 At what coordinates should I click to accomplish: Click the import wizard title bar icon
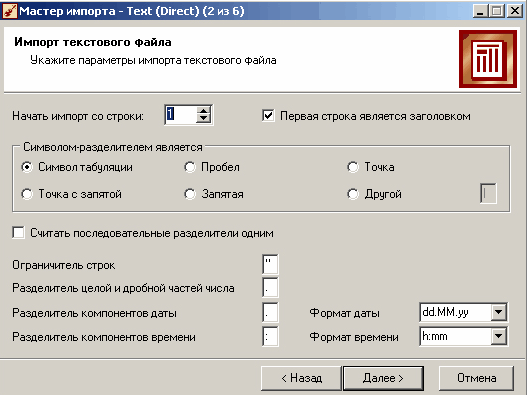(9, 11)
